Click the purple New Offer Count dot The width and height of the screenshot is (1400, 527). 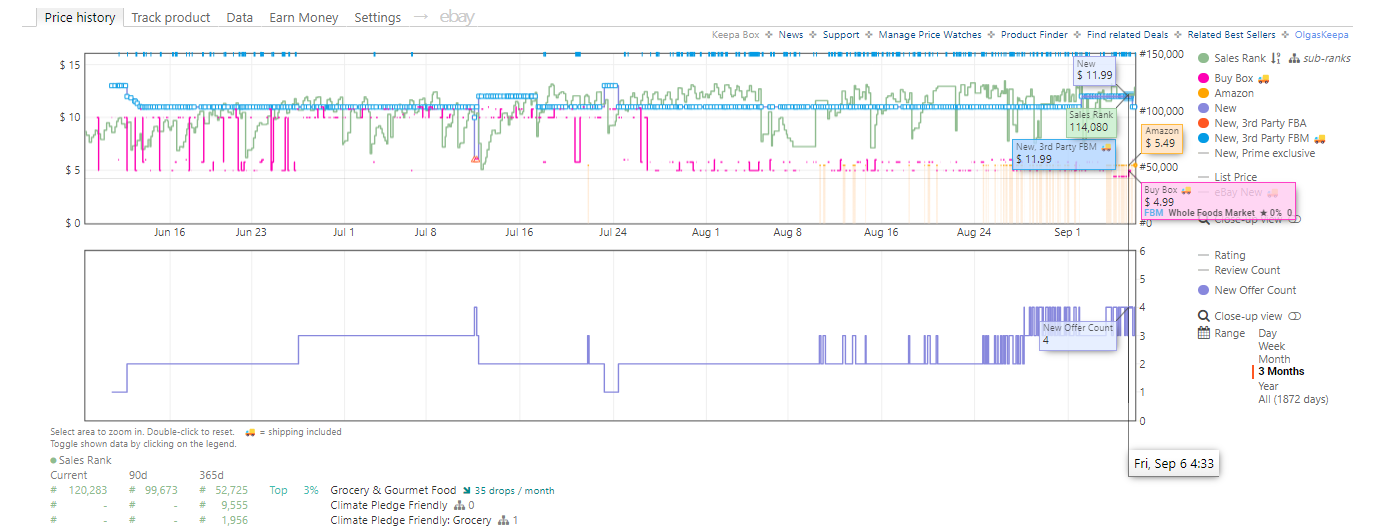pos(1203,290)
